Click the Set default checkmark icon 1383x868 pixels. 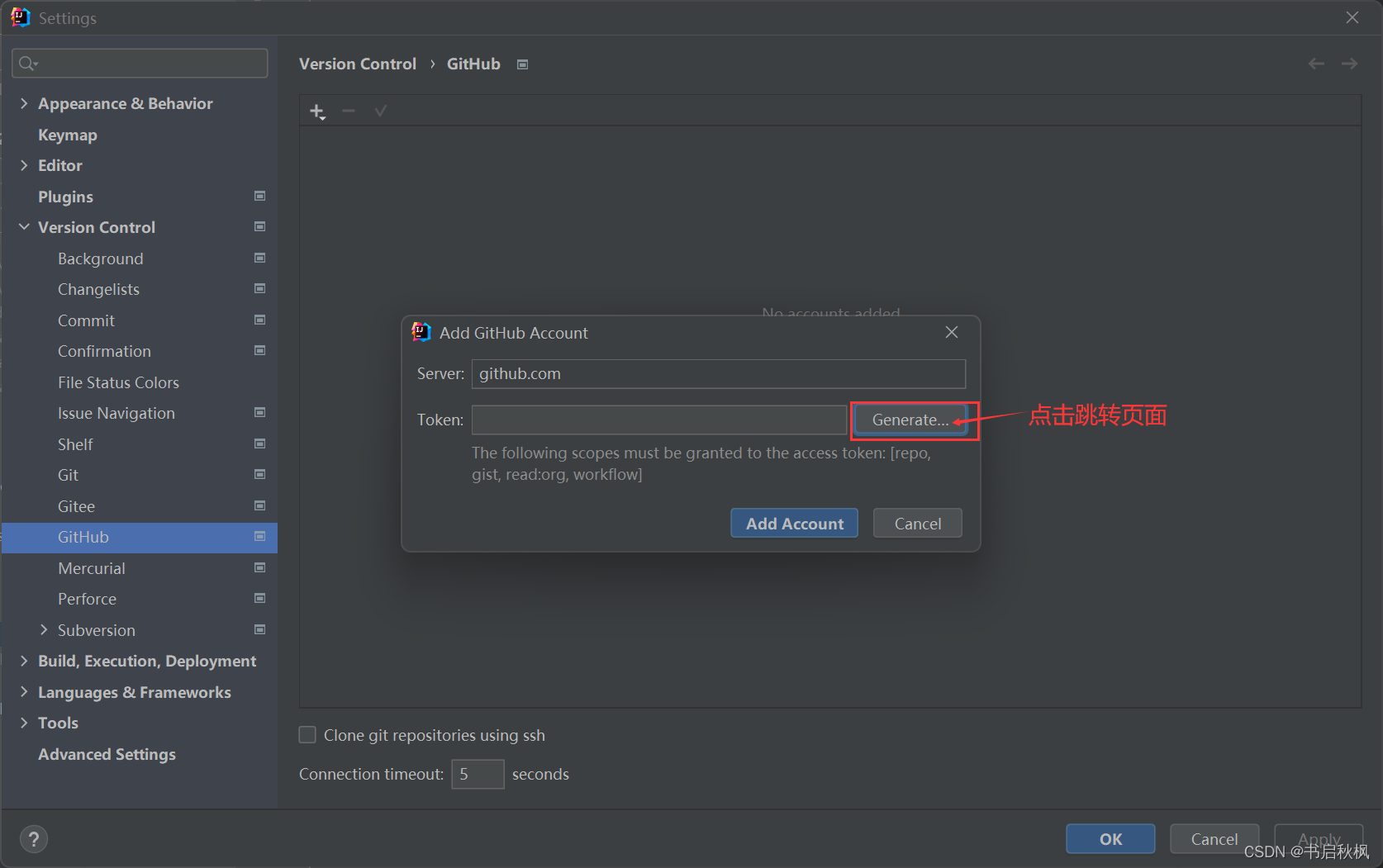click(380, 110)
